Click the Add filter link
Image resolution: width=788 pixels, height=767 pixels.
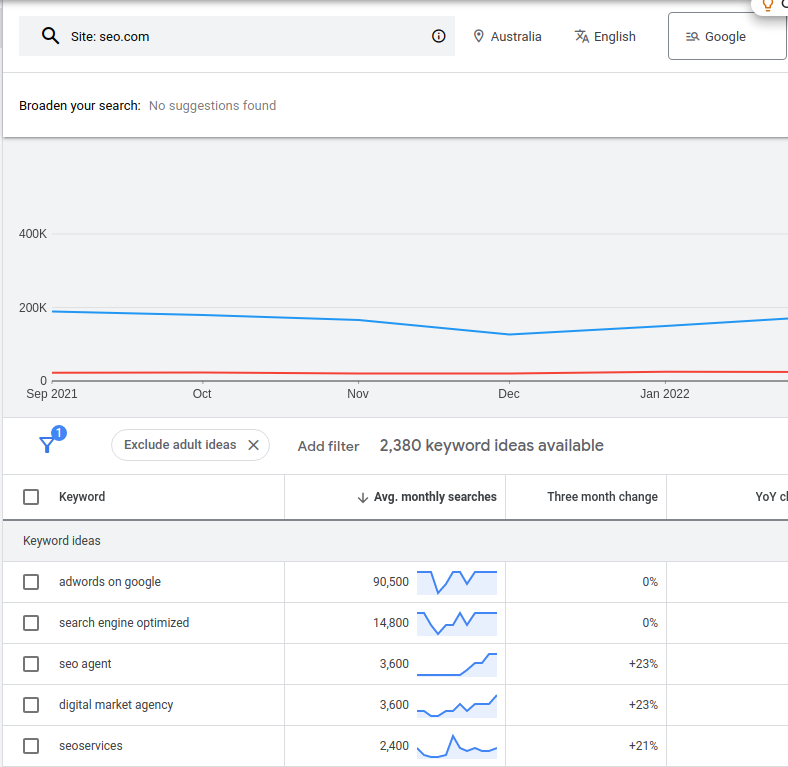[x=328, y=446]
